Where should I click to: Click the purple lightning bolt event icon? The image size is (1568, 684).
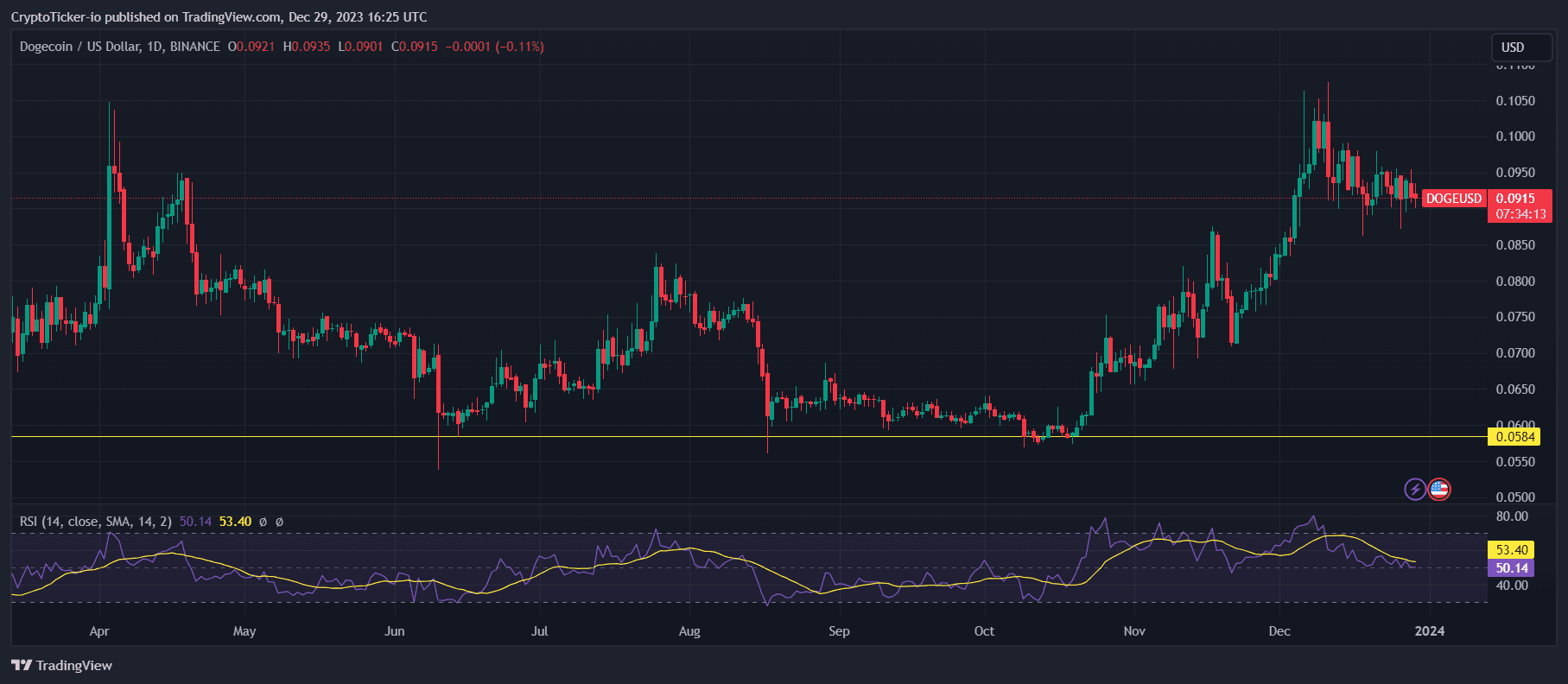(1414, 490)
